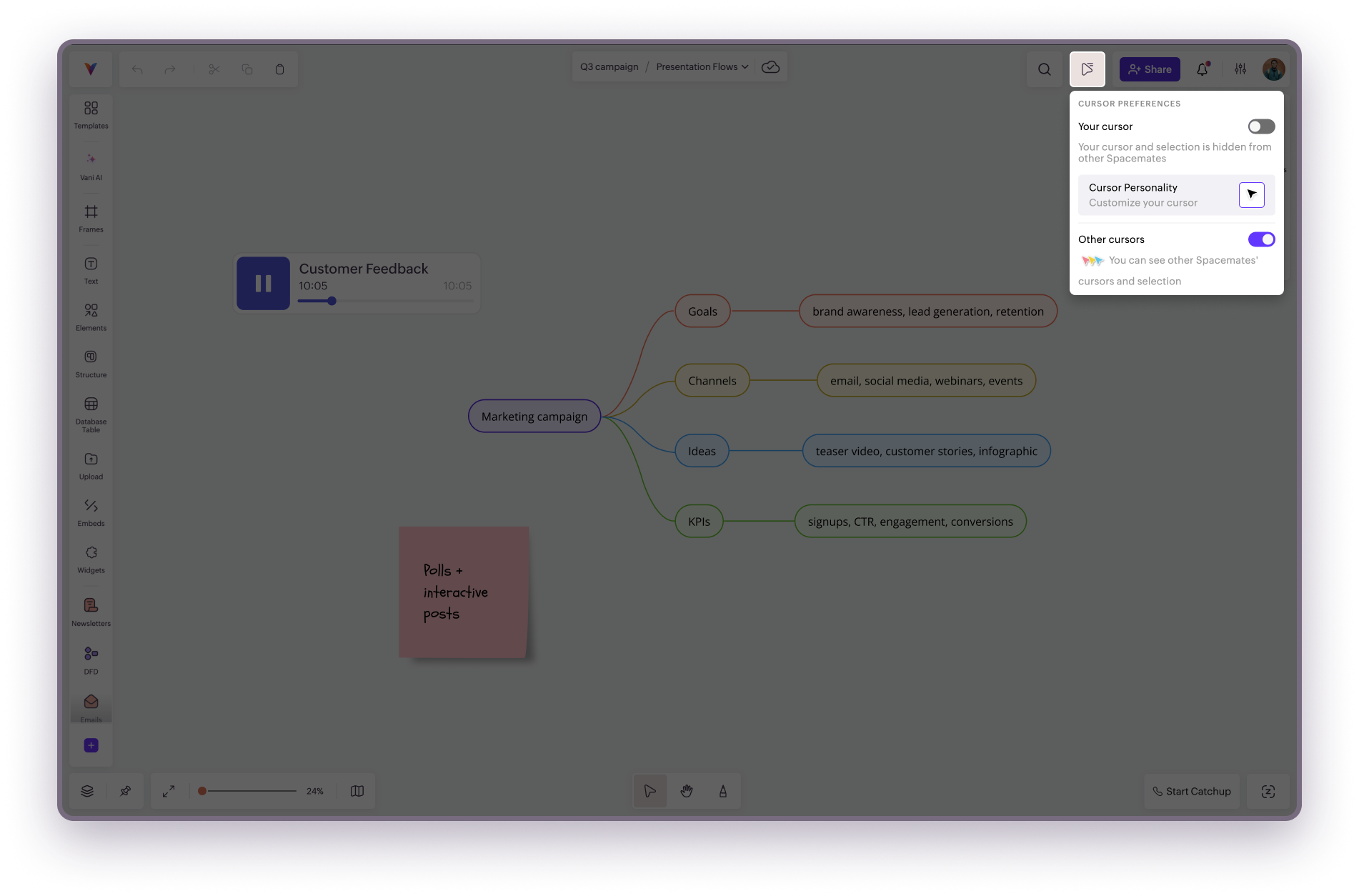1359x896 pixels.
Task: Open the Templates panel
Action: 91,114
